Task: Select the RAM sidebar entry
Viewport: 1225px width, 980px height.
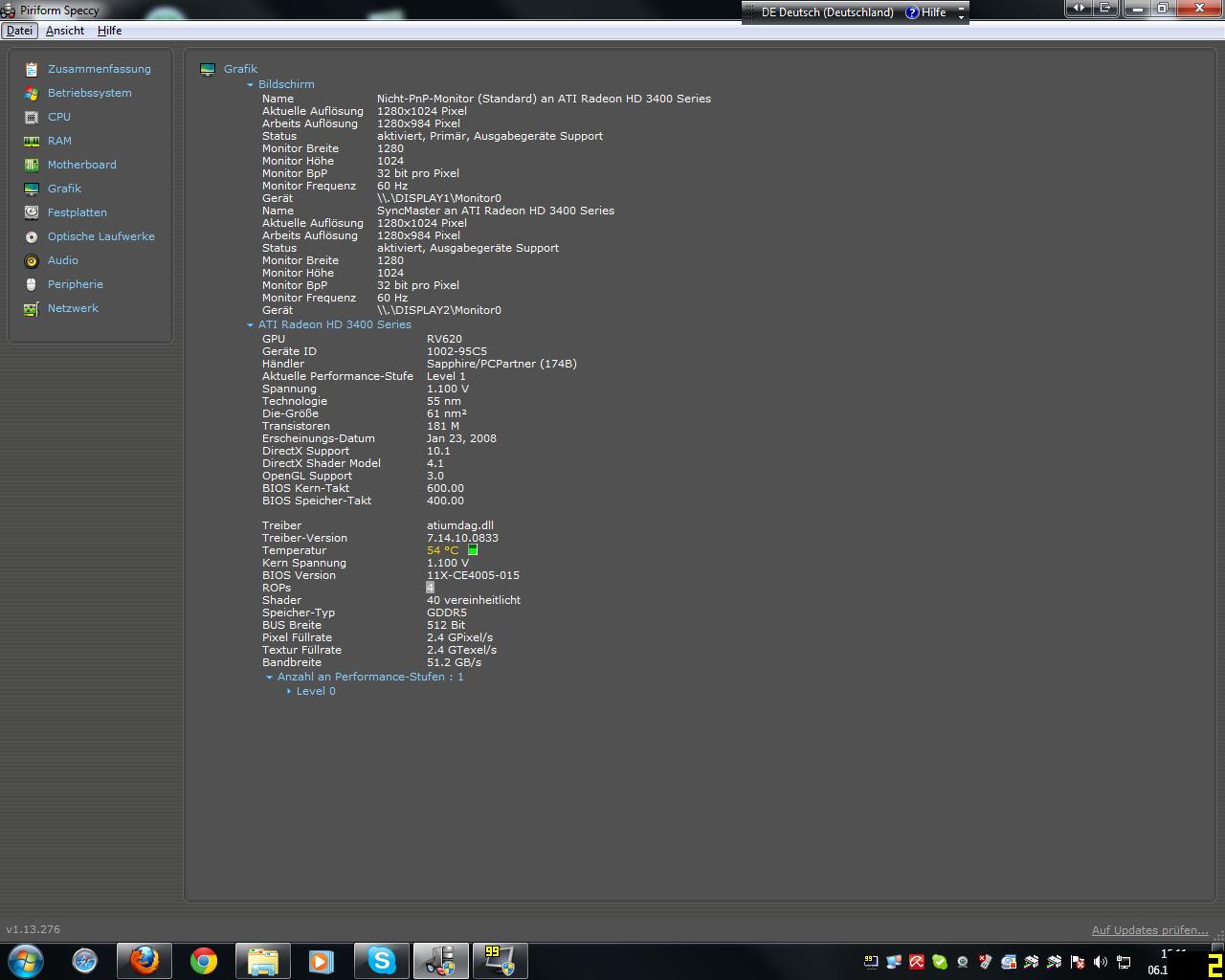Action: 59,141
